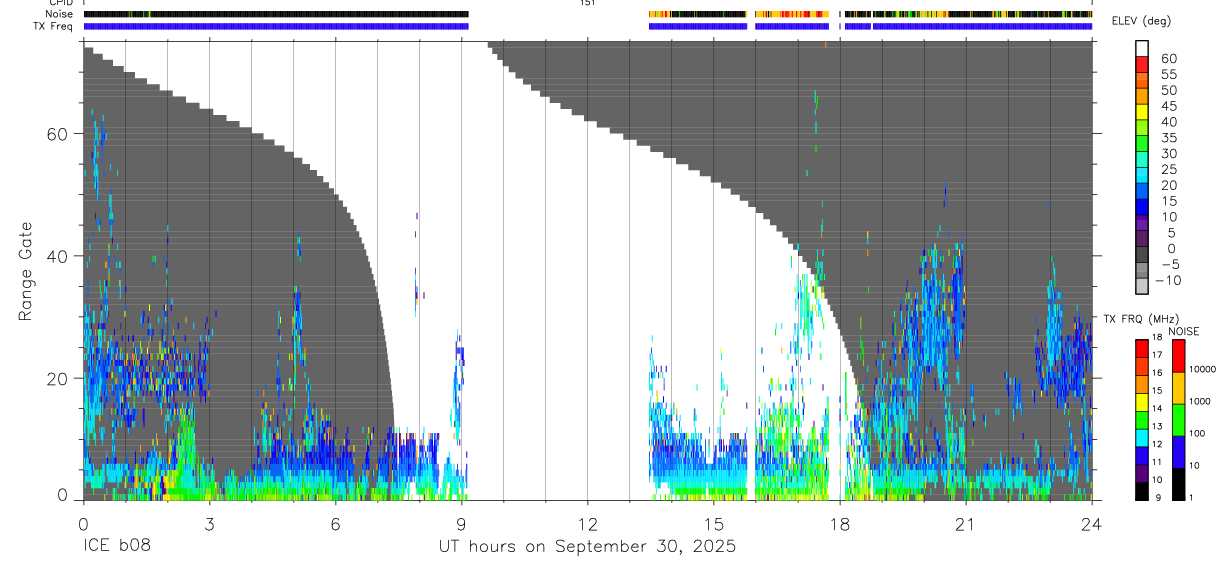This screenshot has width=1228, height=567.
Task: Click the '11' label on TX FRQ legend
Action: tap(1157, 461)
